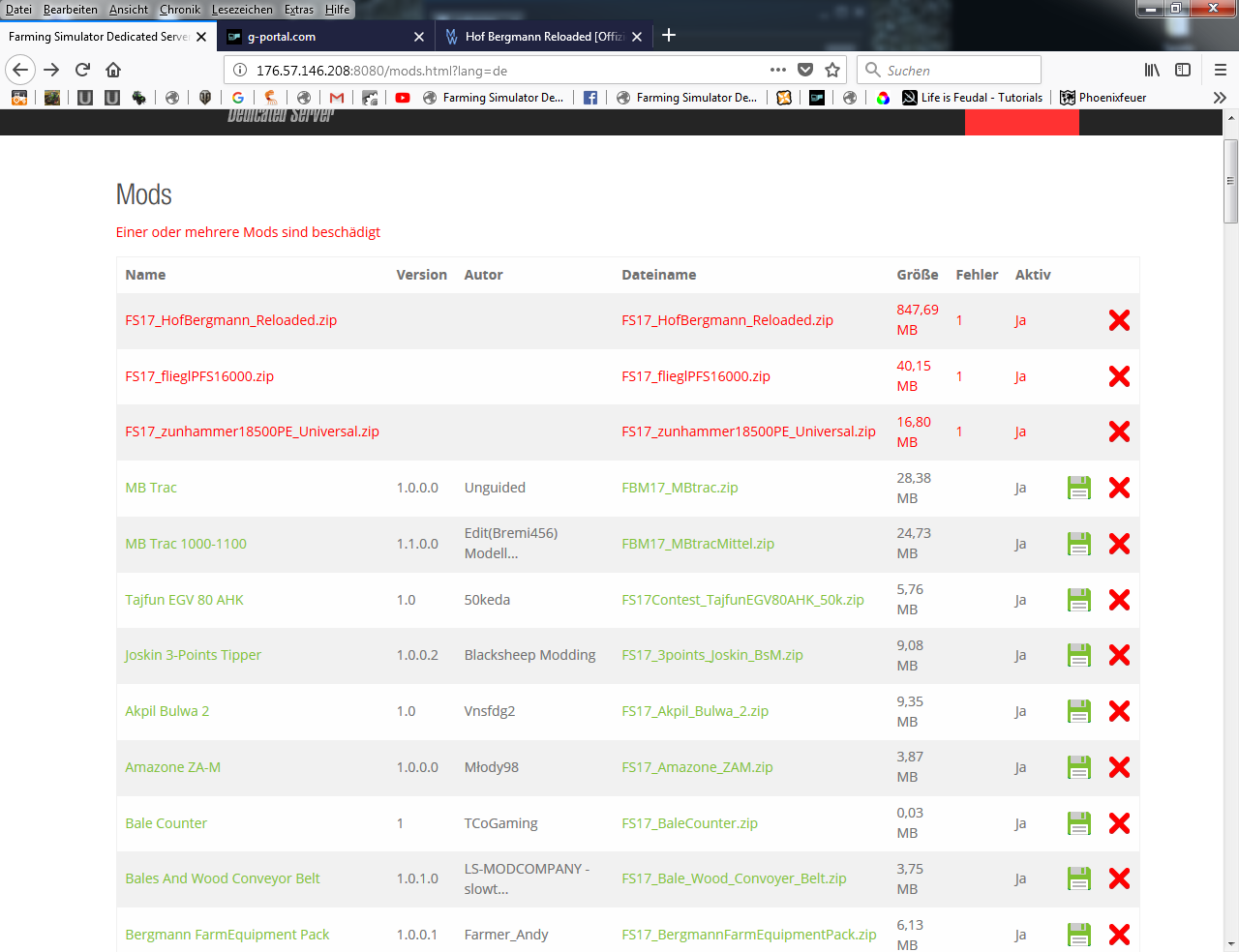
Task: Open the YouTube bookmark icon
Action: tap(403, 98)
